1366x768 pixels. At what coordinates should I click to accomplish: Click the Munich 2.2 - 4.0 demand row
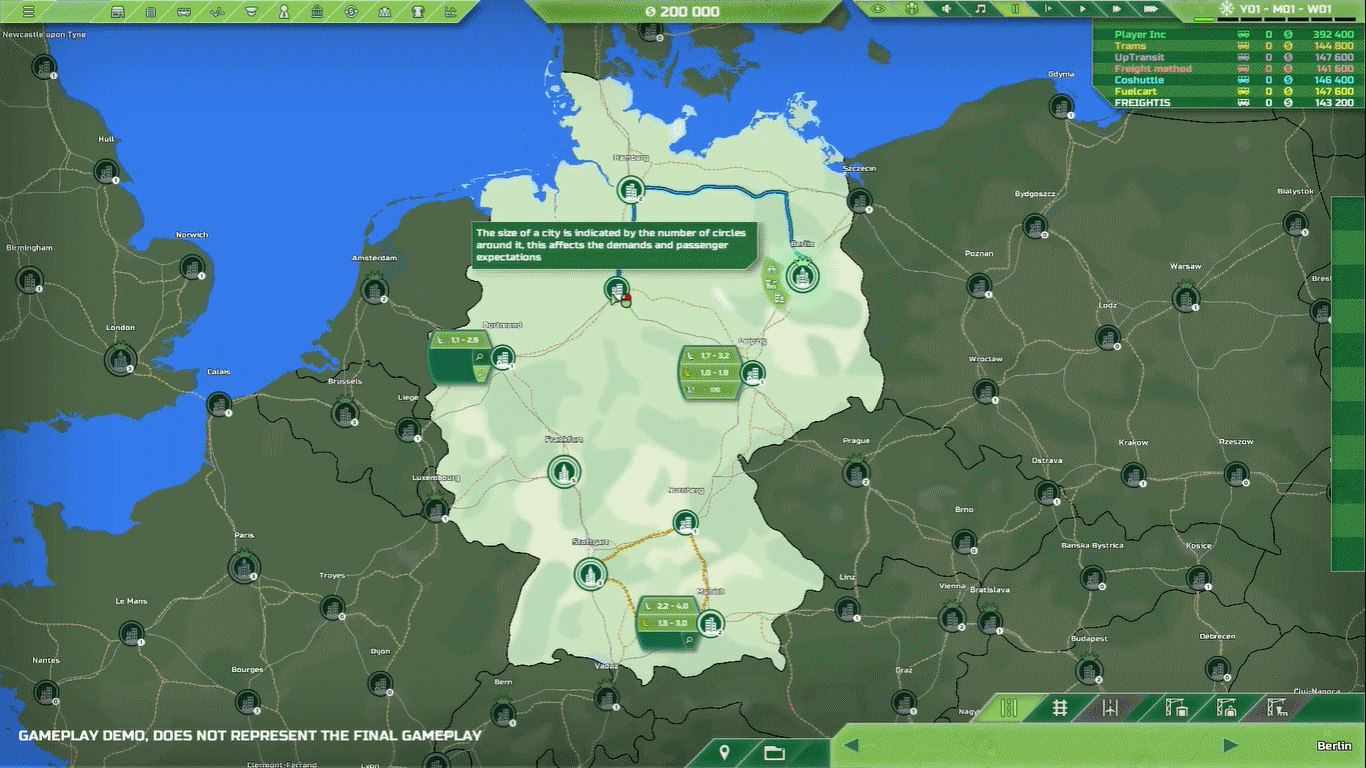point(667,606)
